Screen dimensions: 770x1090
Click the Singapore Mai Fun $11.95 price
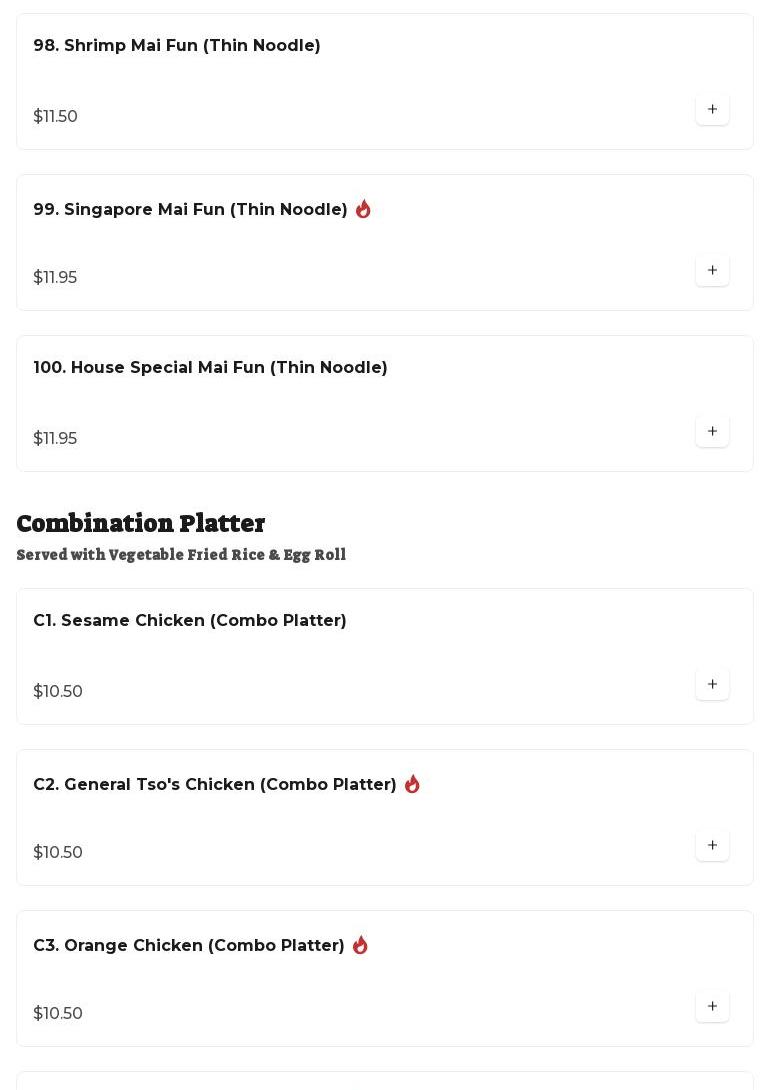[x=56, y=277]
